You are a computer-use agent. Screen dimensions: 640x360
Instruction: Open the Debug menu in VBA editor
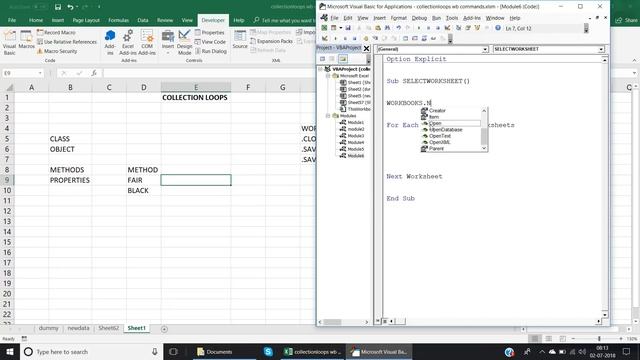pos(419,18)
